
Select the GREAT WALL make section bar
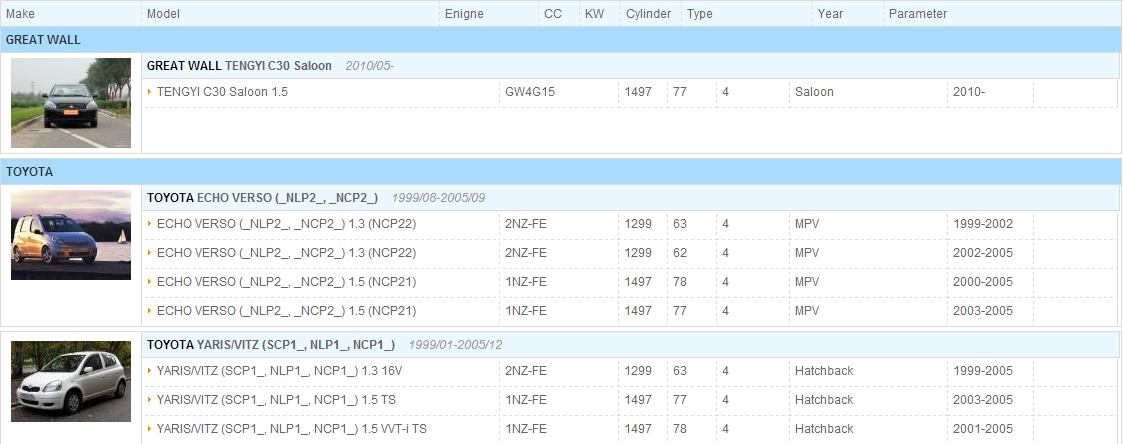pyautogui.click(x=561, y=40)
